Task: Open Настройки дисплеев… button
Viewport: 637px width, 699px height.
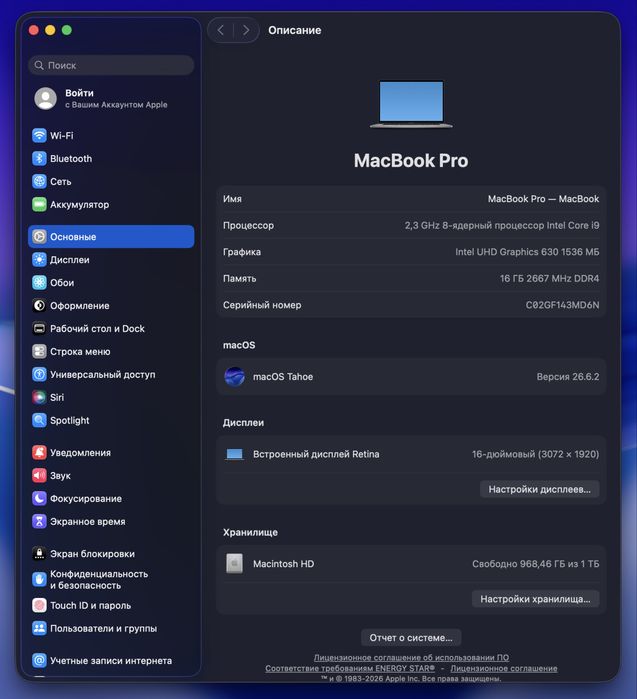Action: 539,489
